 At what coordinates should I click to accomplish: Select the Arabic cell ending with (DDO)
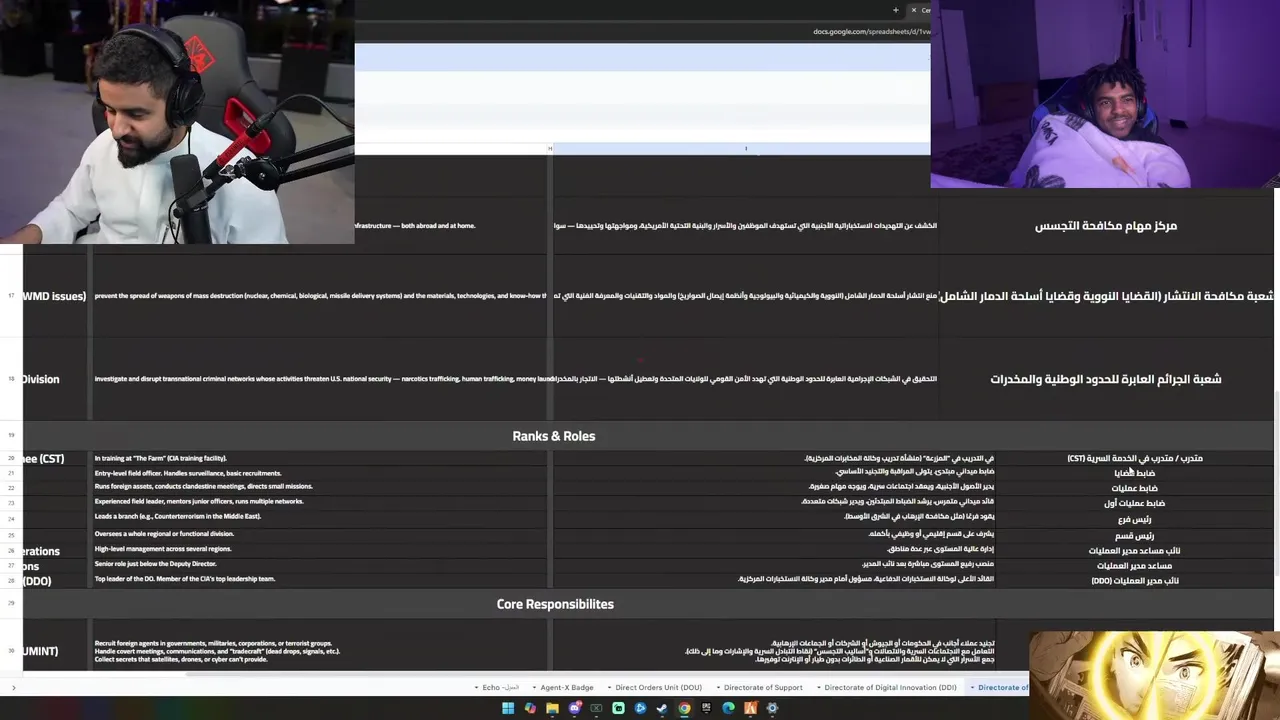click(1135, 581)
